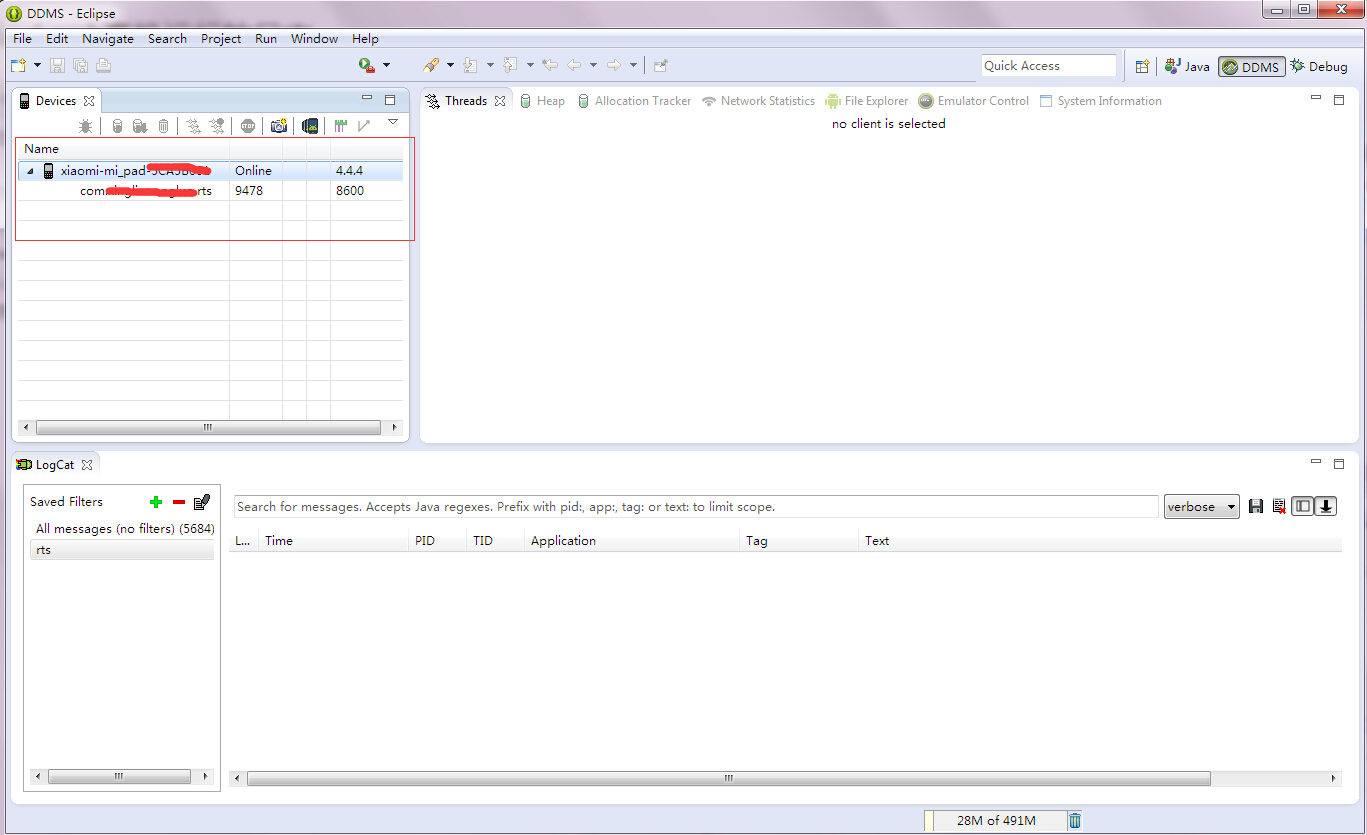Click the LogCat message search field
This screenshot has height=835, width=1367.
click(x=696, y=507)
